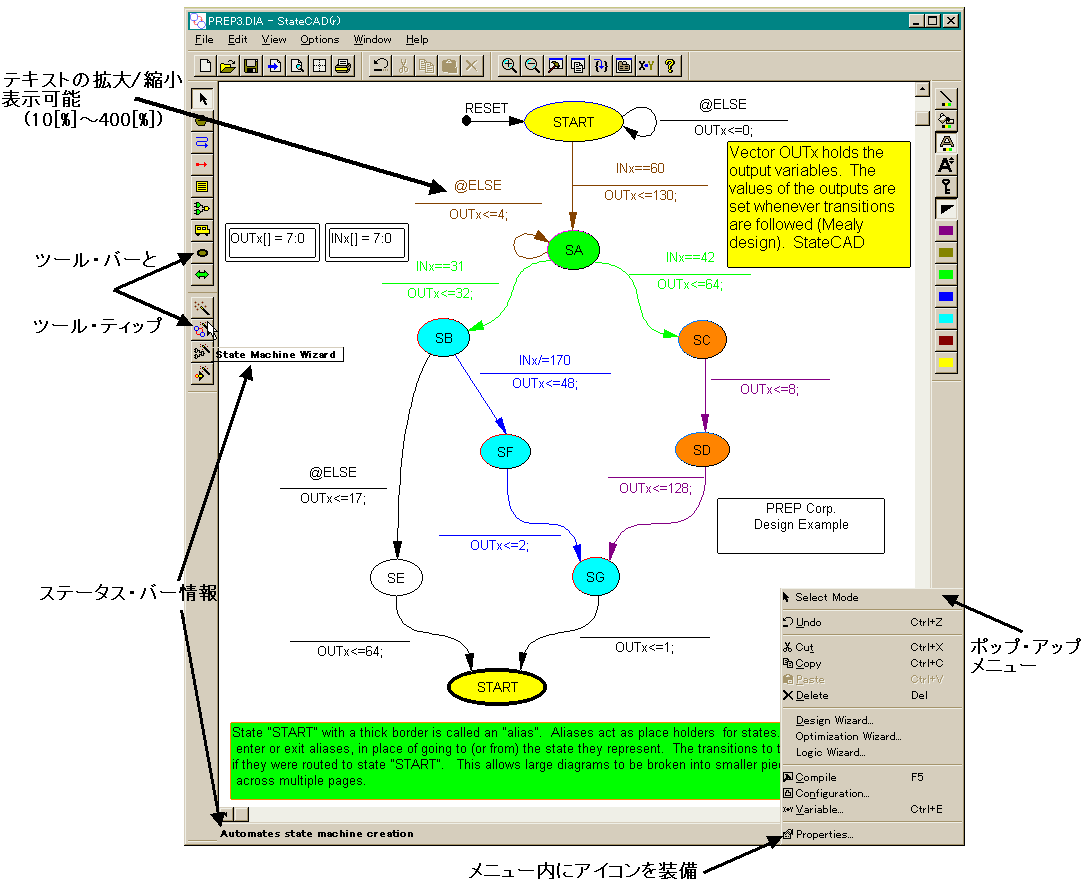The height and width of the screenshot is (882, 1085).
Task: Open the File menu
Action: tap(204, 40)
